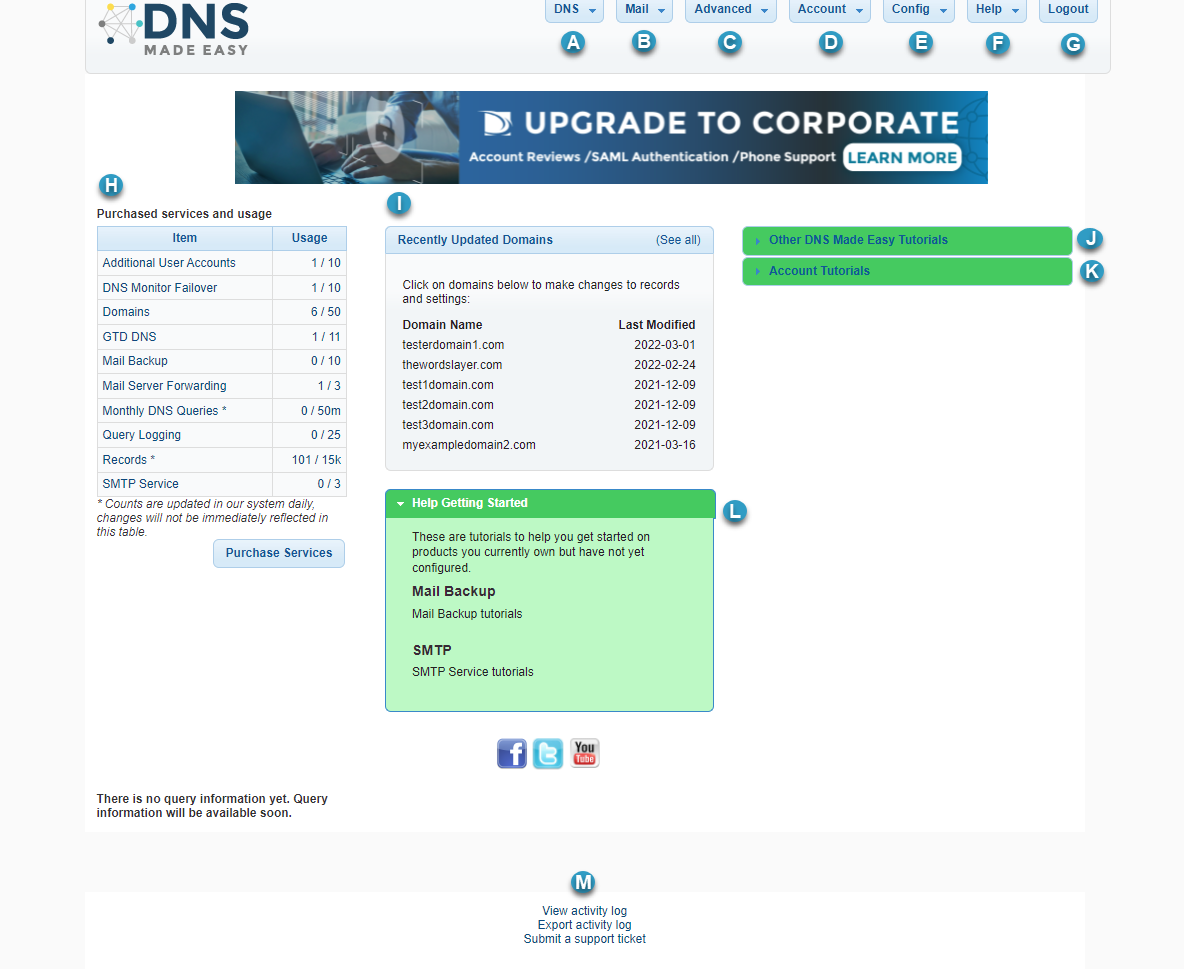Click the Last Modified column heading

click(657, 325)
